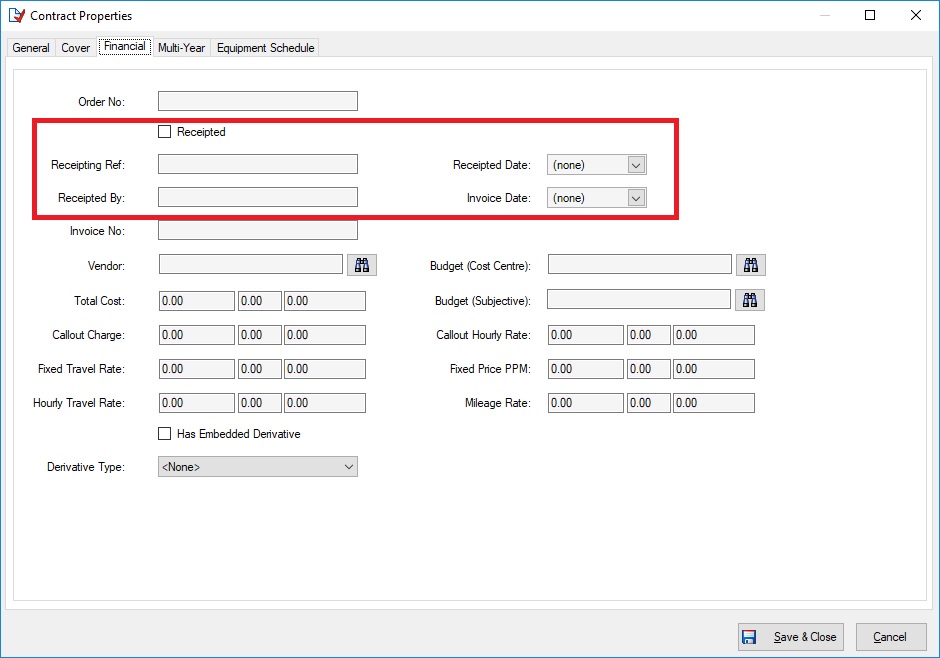Open Budget (Cost Centre) lookup binoculars
This screenshot has height=658, width=940.
pos(751,265)
